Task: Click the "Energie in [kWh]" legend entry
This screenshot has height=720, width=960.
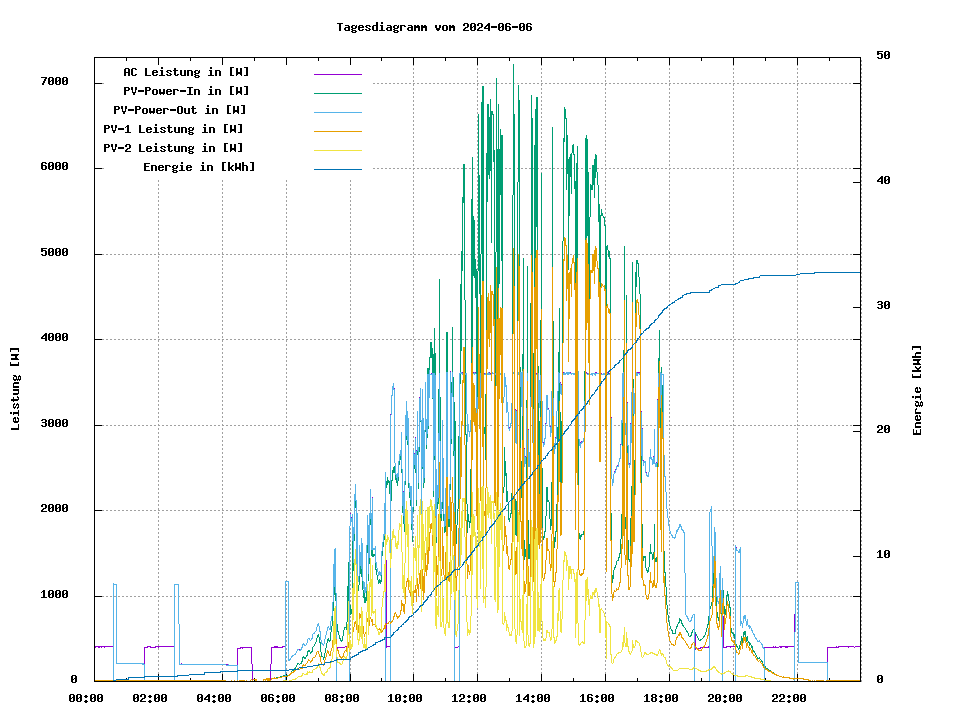Action: [199, 167]
